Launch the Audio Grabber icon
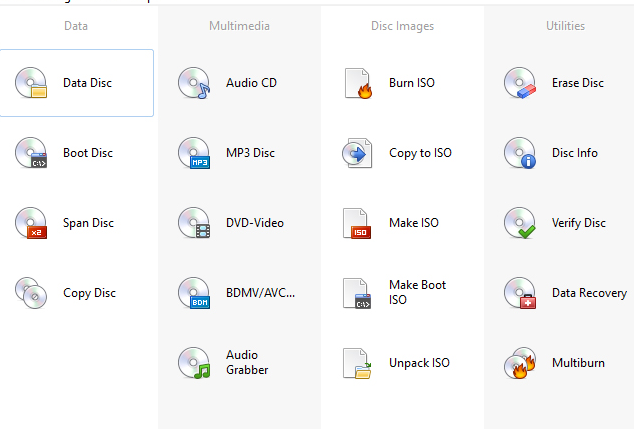The width and height of the screenshot is (634, 429). (194, 363)
